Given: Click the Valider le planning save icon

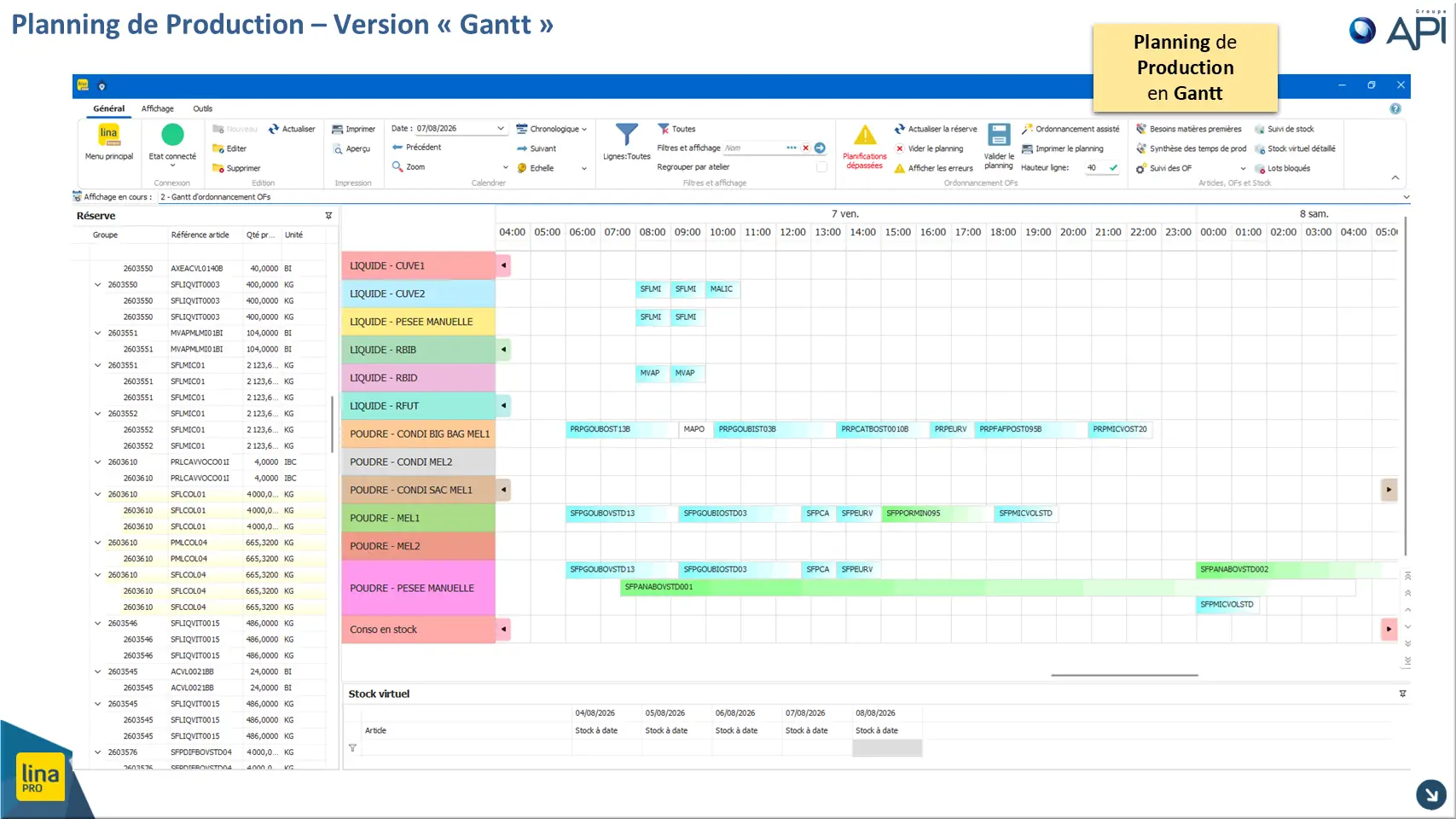Looking at the screenshot, I should click(999, 136).
